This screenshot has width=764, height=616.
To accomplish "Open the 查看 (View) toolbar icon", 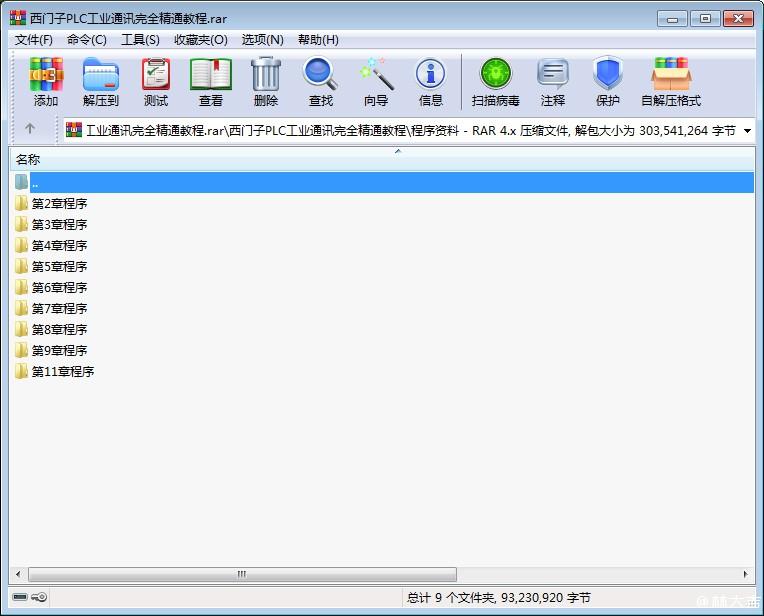I will (x=211, y=82).
